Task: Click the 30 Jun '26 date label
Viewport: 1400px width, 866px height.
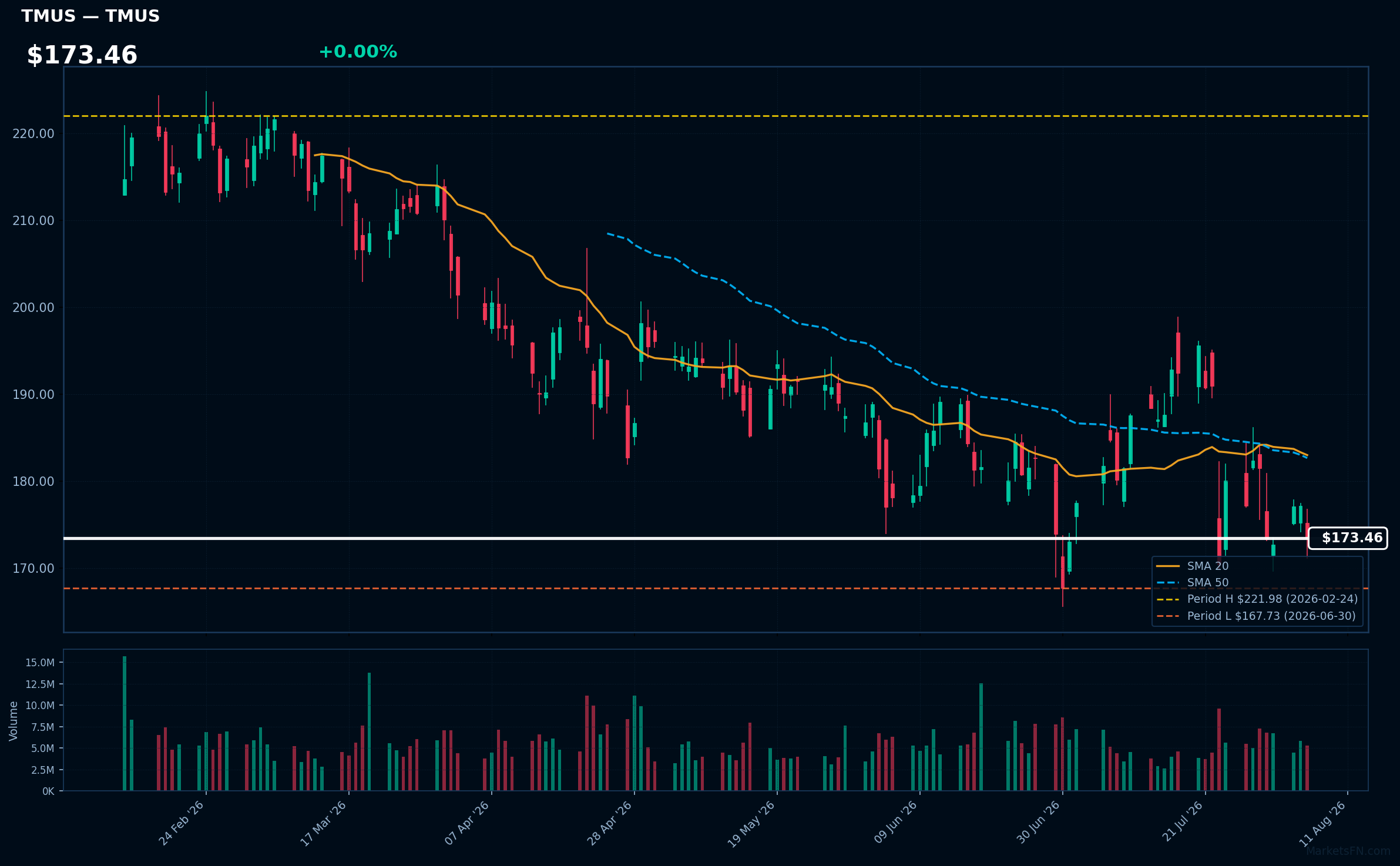Action: pos(1038,823)
